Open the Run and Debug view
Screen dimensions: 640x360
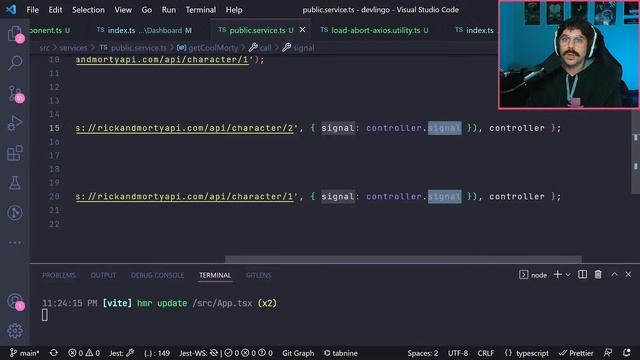click(15, 123)
